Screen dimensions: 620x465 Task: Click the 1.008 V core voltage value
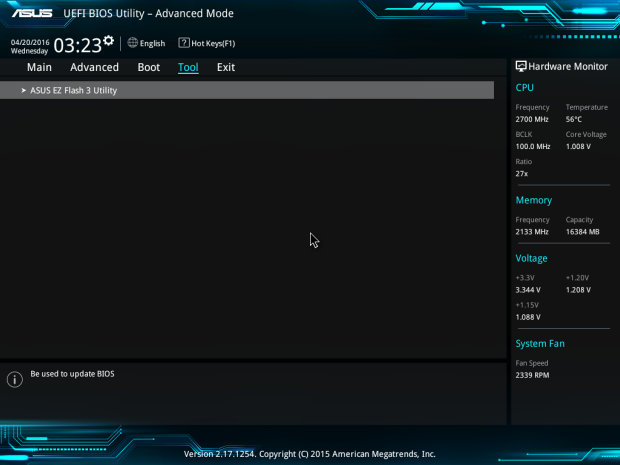click(578, 146)
